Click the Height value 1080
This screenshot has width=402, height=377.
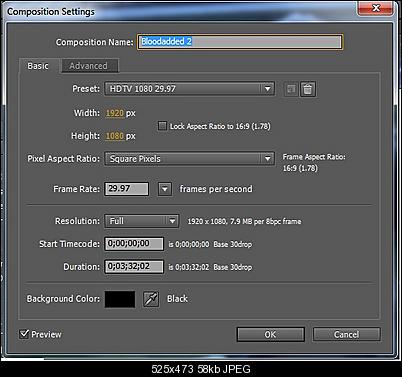(x=115, y=136)
